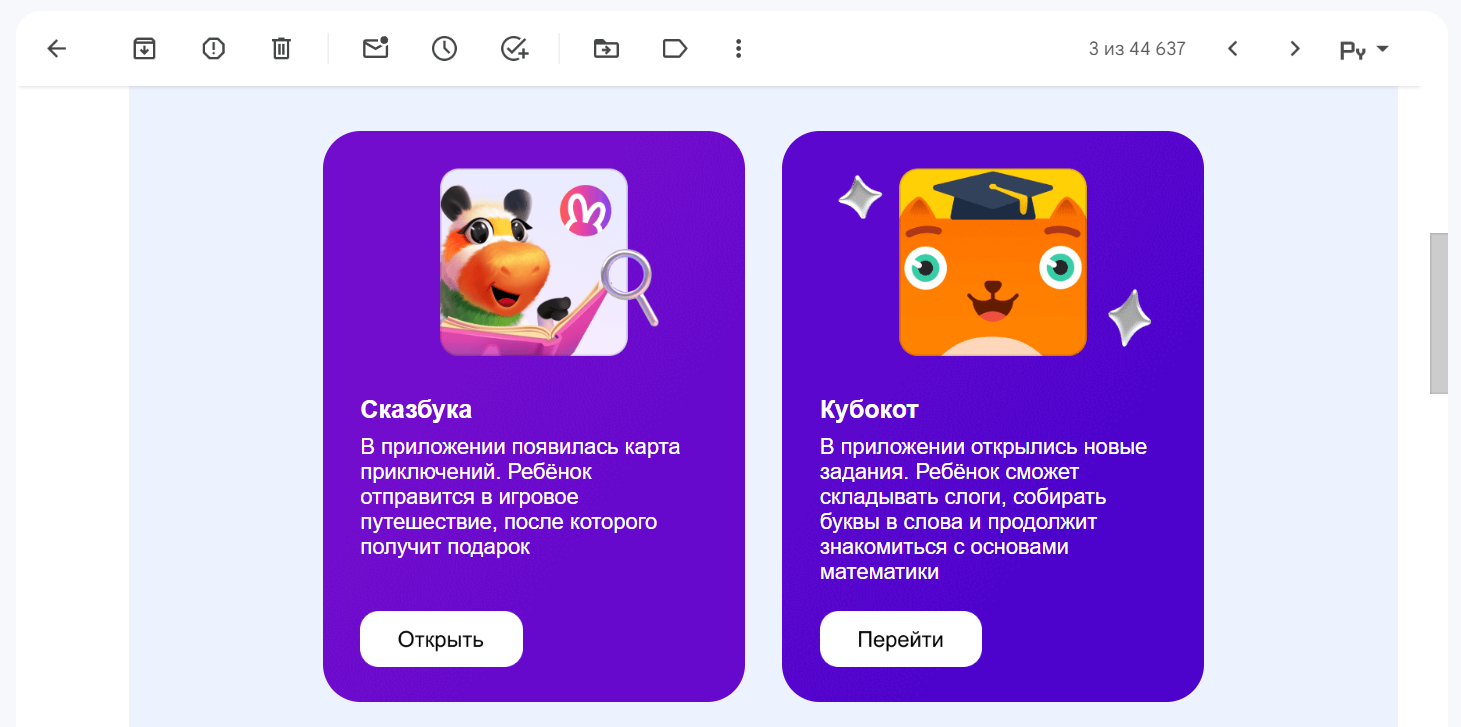Click the Сказбука heading text

click(416, 410)
